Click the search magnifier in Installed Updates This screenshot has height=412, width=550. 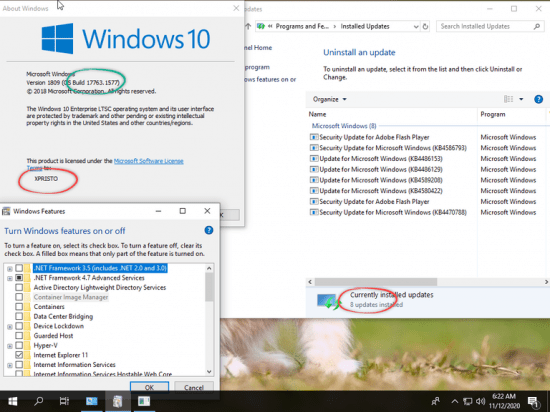coord(537,26)
